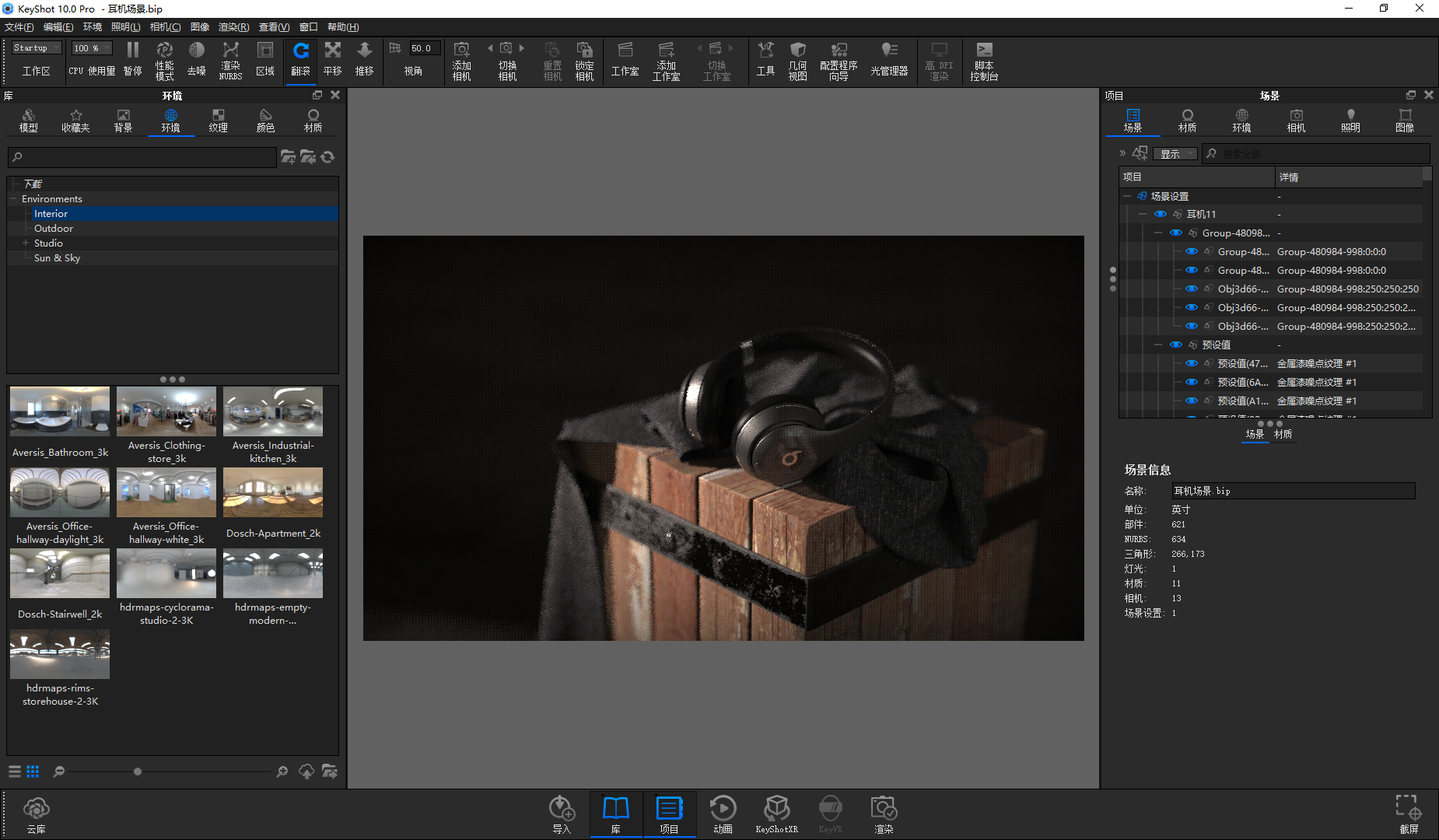Open KeyShotXR from bottom toolbar
This screenshot has height=840, width=1439.
point(776,810)
